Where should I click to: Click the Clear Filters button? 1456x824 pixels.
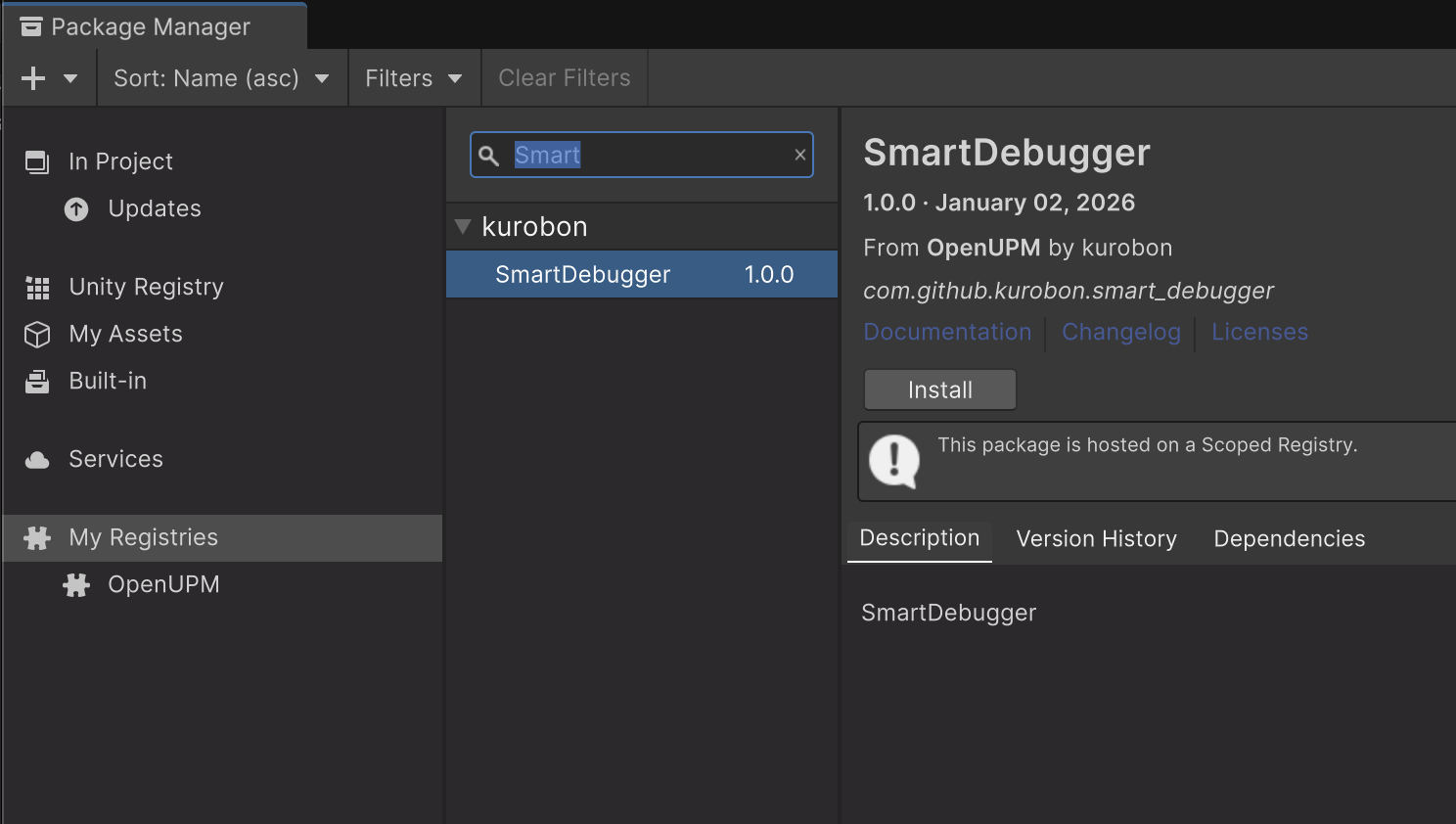click(x=565, y=78)
